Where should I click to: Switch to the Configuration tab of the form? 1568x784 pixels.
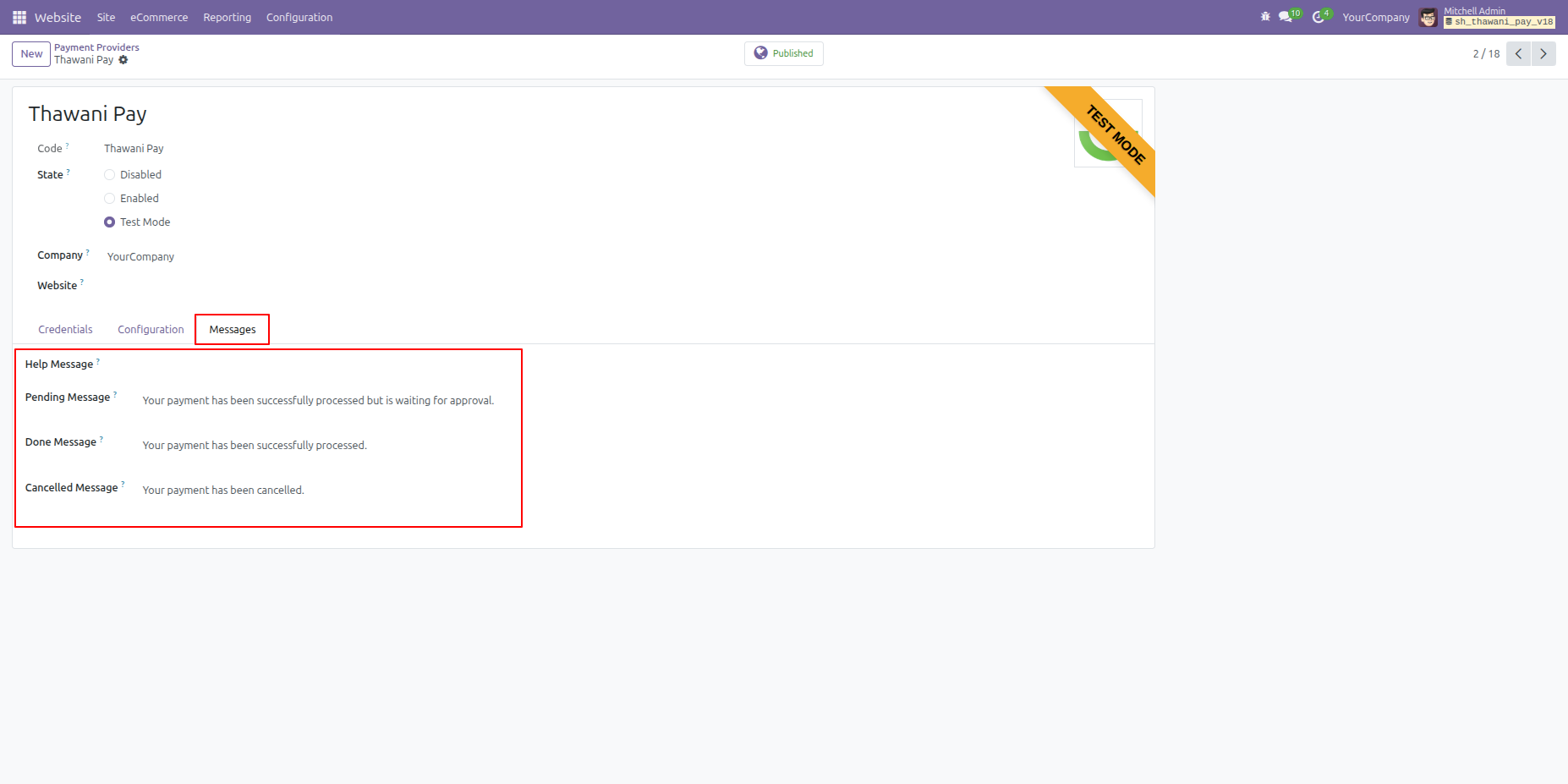click(151, 330)
